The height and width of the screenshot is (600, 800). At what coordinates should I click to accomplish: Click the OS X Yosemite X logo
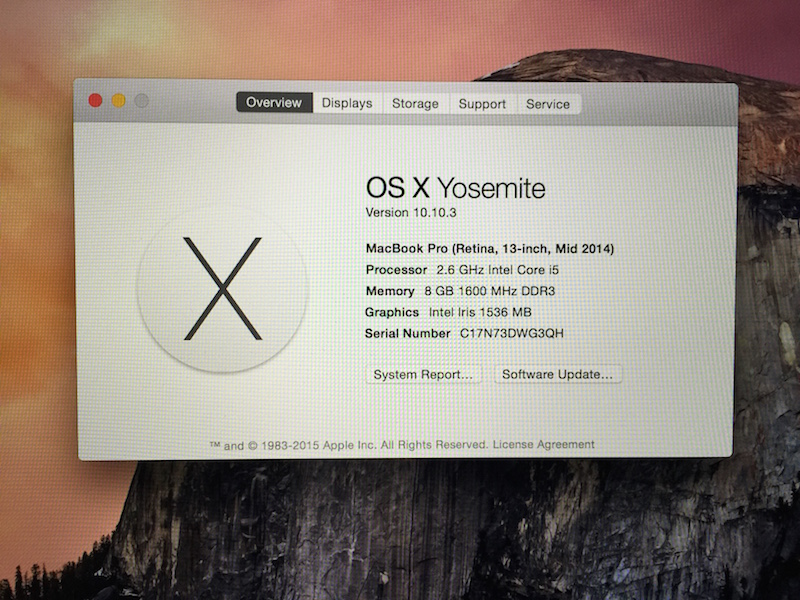point(222,288)
